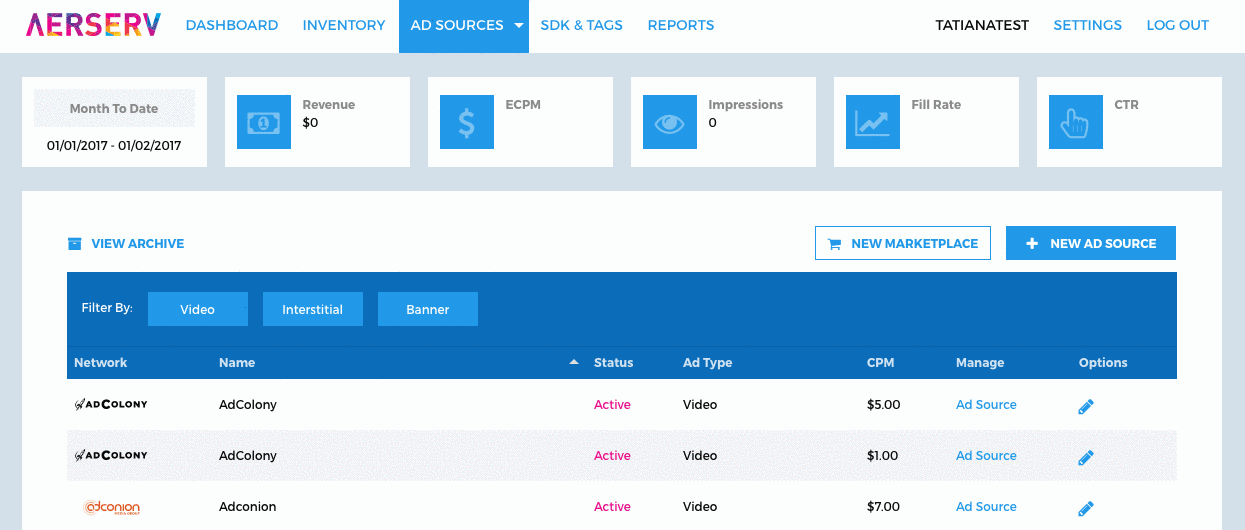Toggle the Banner filter
The width and height of the screenshot is (1245, 530).
pyautogui.click(x=427, y=309)
